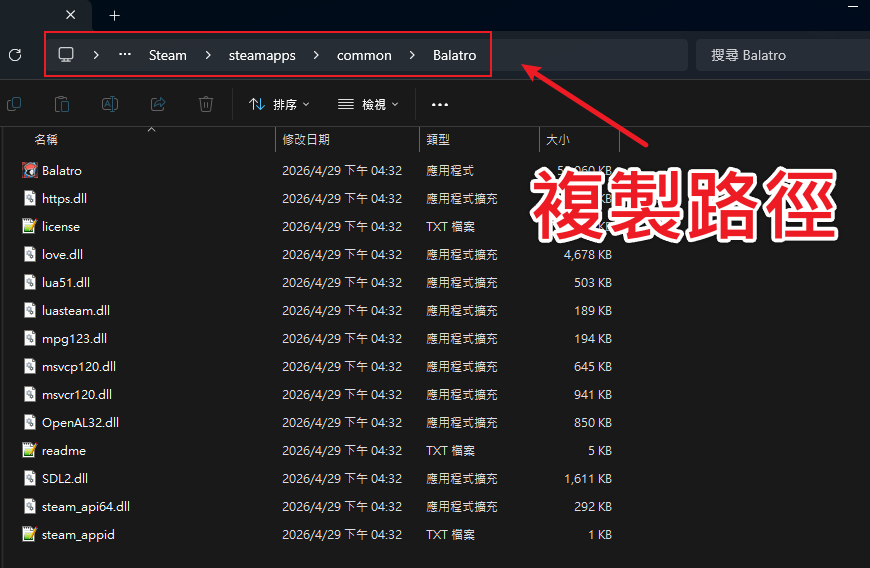Click the refresh icon beside address bar

[x=15, y=55]
